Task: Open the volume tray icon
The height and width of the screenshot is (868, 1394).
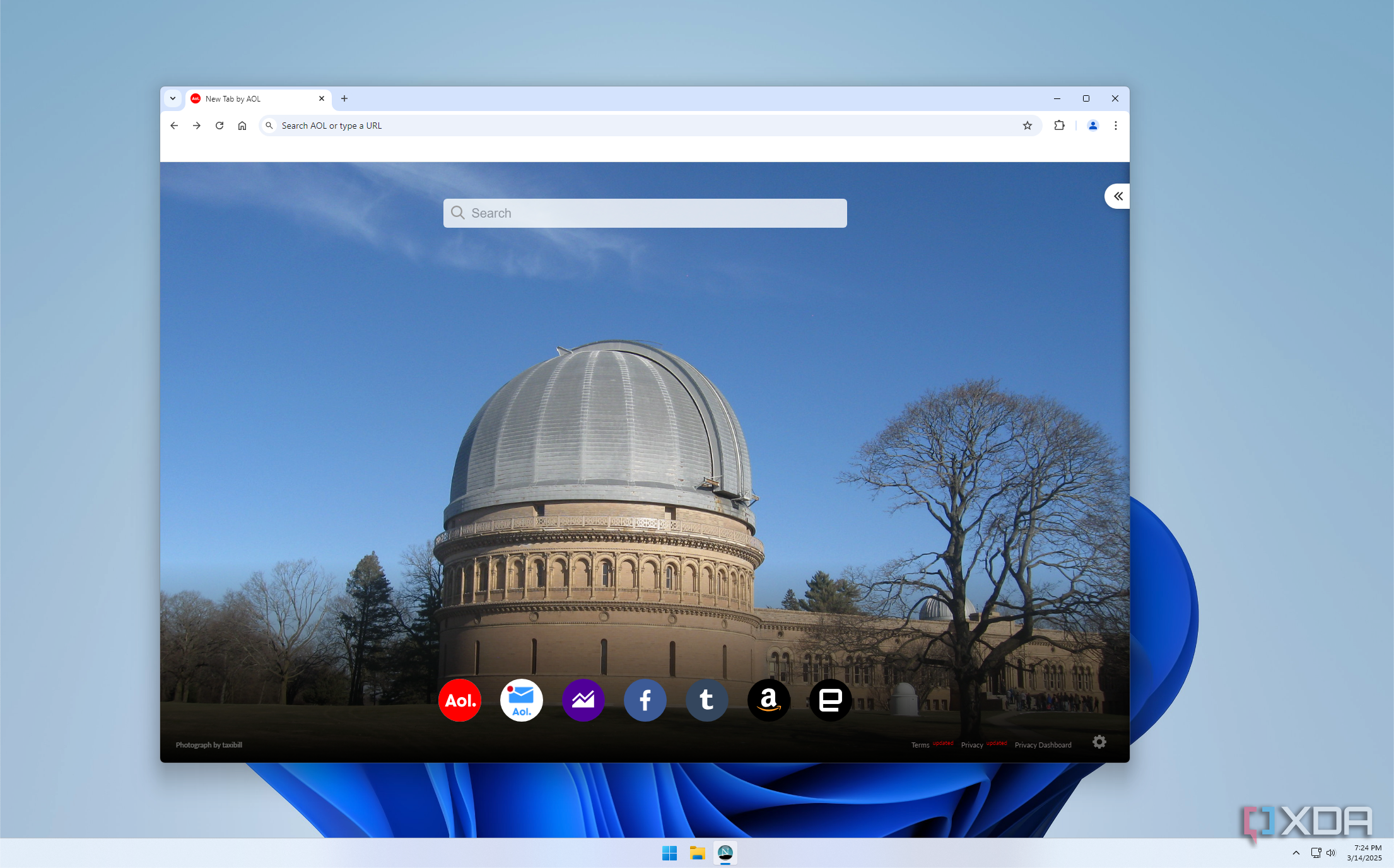Action: (1331, 853)
